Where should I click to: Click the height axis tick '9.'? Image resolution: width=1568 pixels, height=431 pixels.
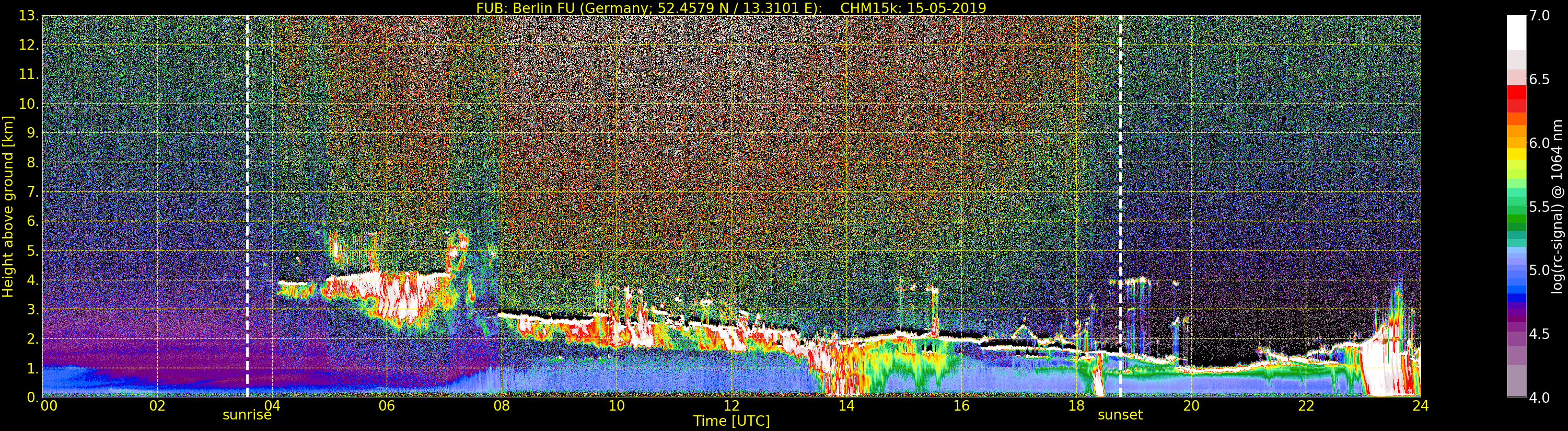[x=33, y=133]
